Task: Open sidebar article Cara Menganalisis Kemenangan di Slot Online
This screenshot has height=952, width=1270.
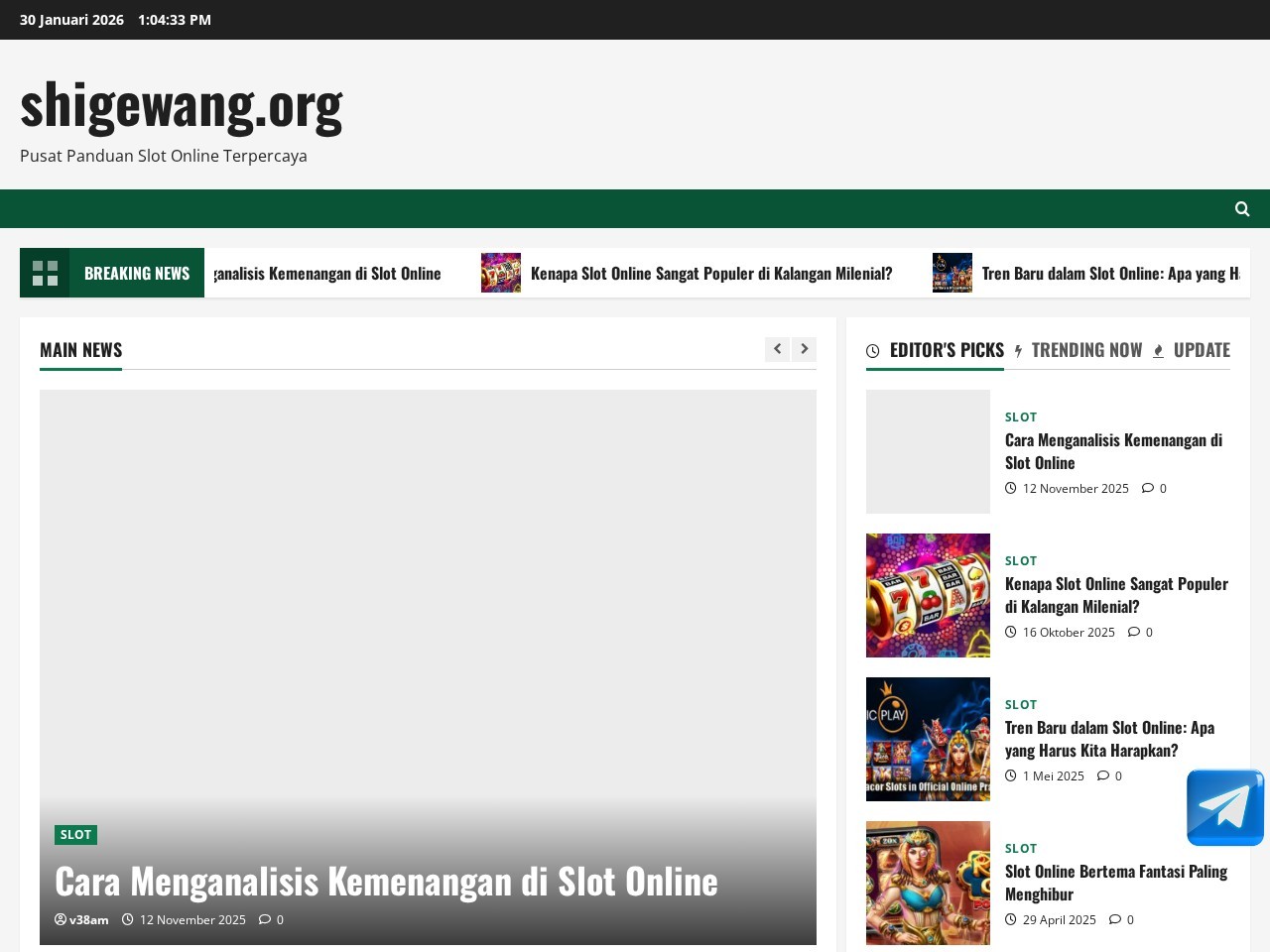Action: click(x=1113, y=451)
